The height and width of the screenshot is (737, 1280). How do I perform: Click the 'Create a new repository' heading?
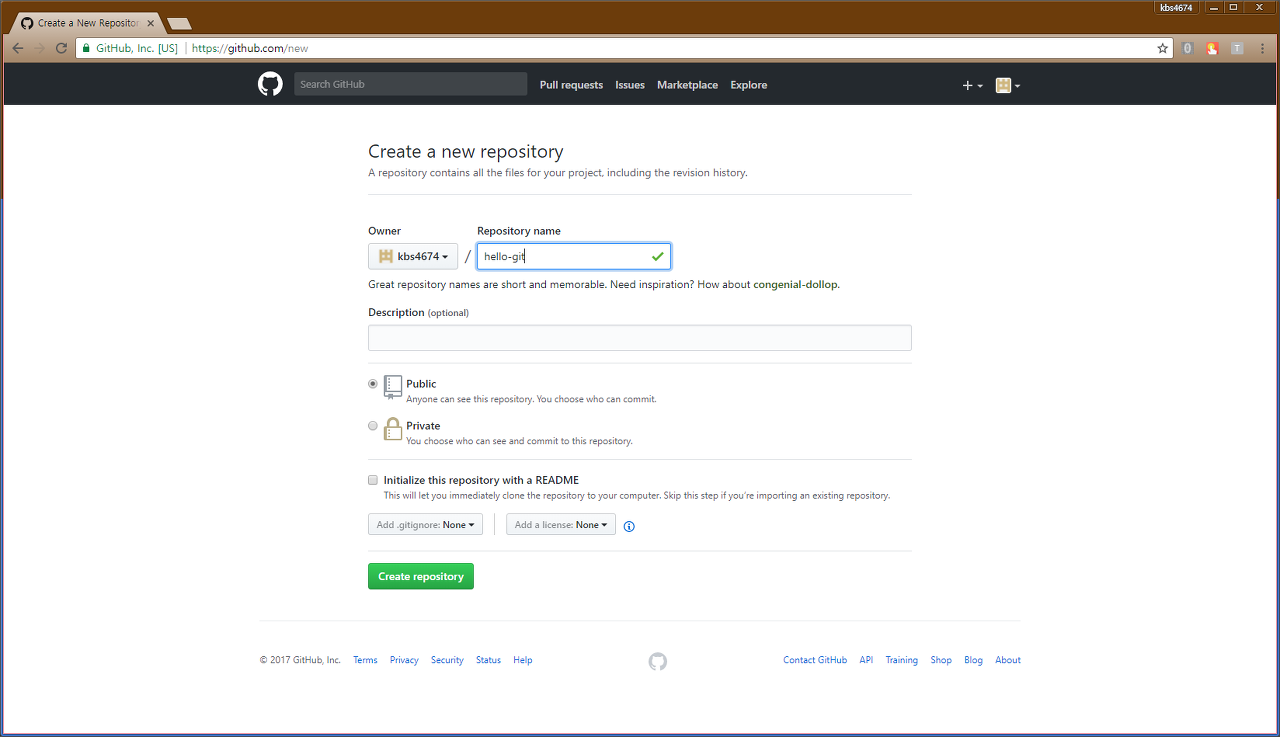pyautogui.click(x=466, y=152)
